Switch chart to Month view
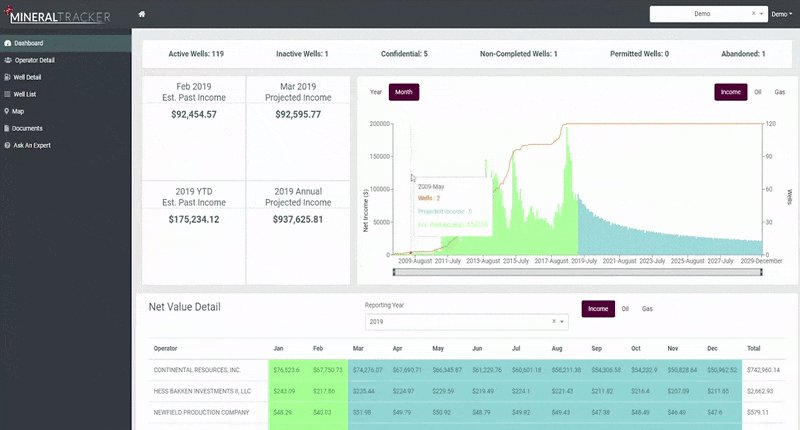 pos(404,92)
